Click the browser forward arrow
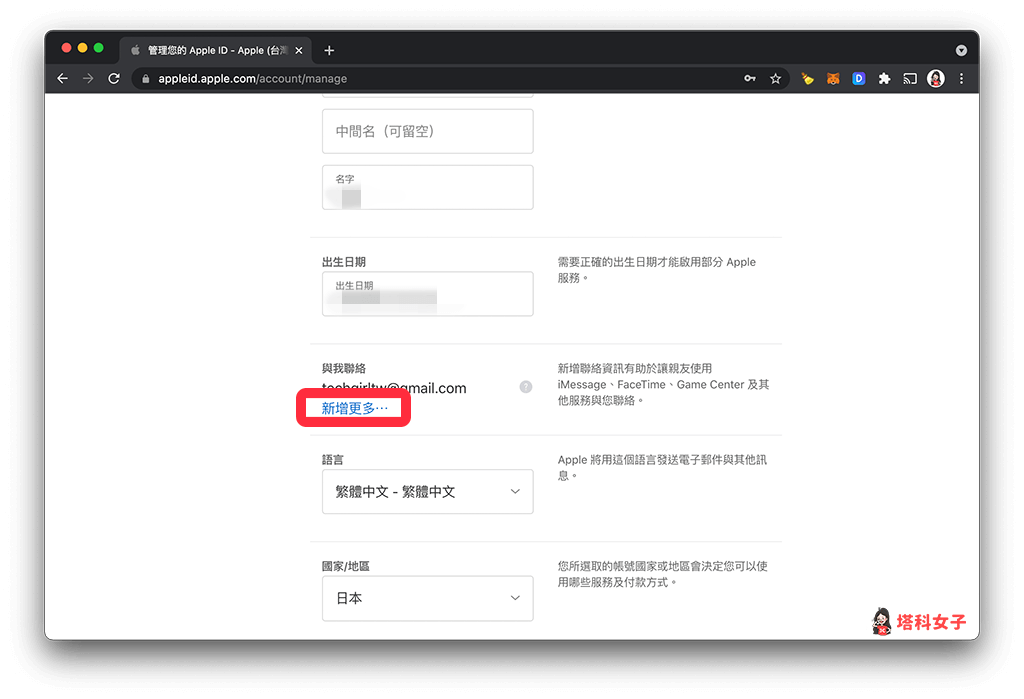This screenshot has height=699, width=1024. point(88,78)
